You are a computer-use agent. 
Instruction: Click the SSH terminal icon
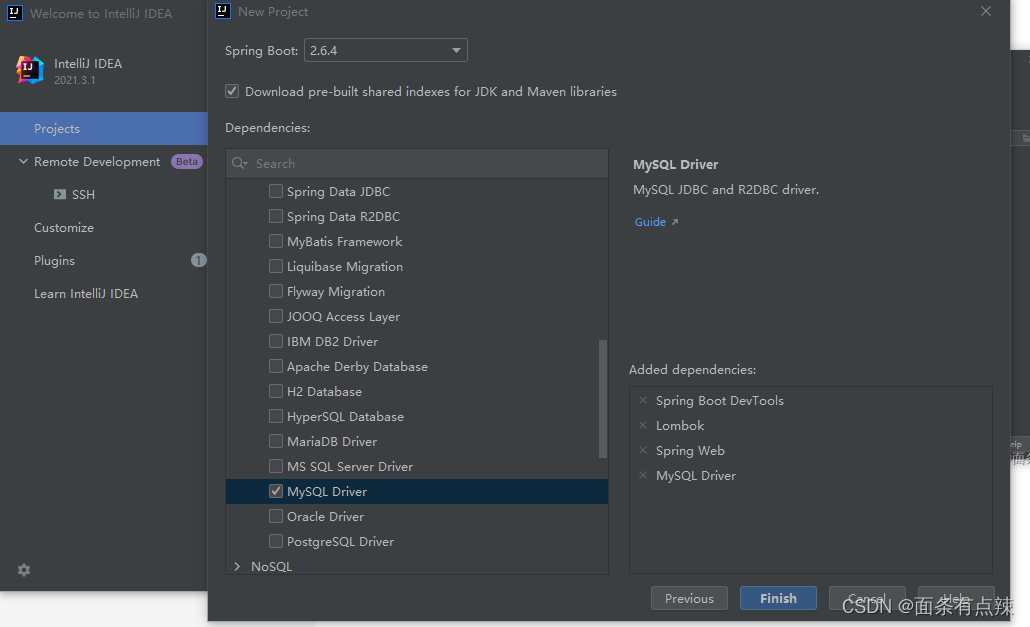pos(60,194)
